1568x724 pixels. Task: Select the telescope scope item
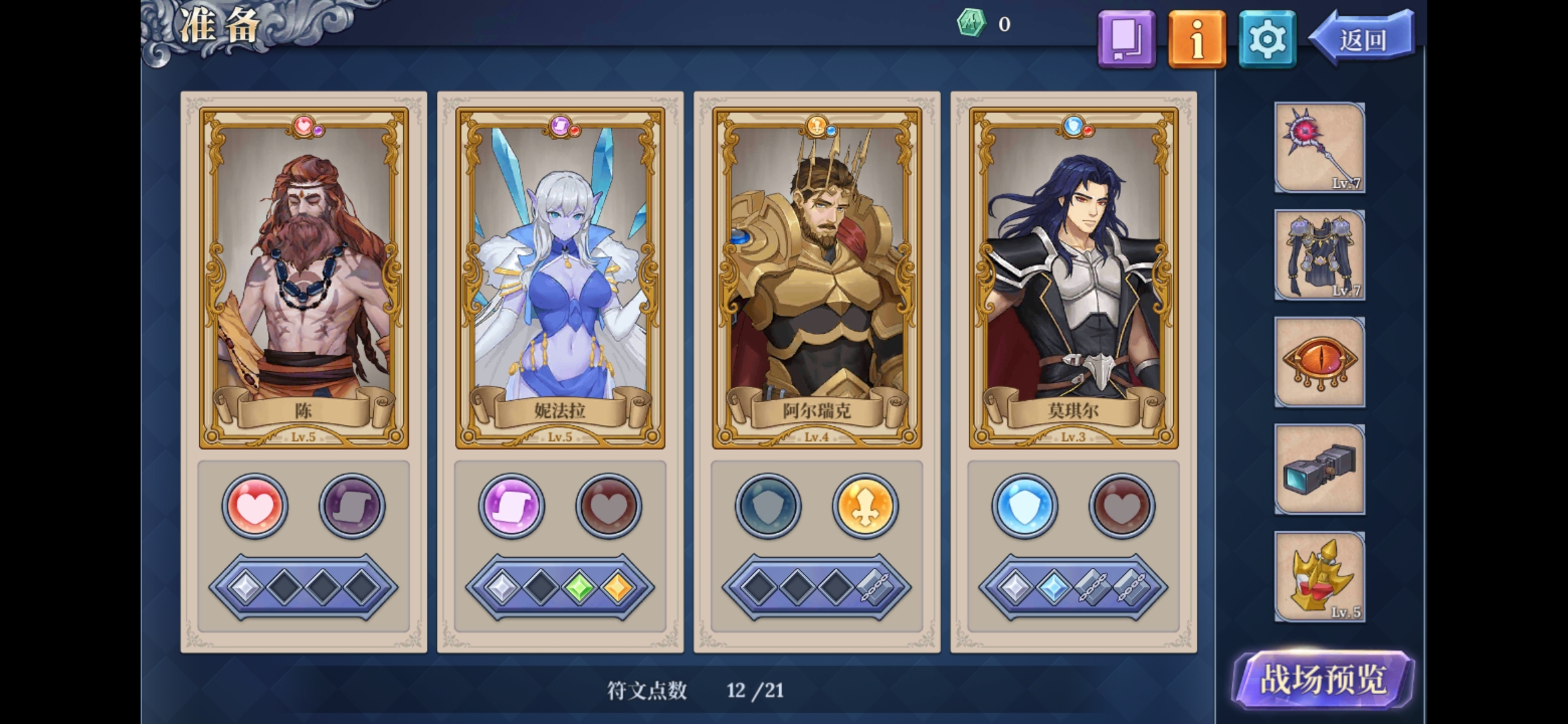click(1319, 469)
